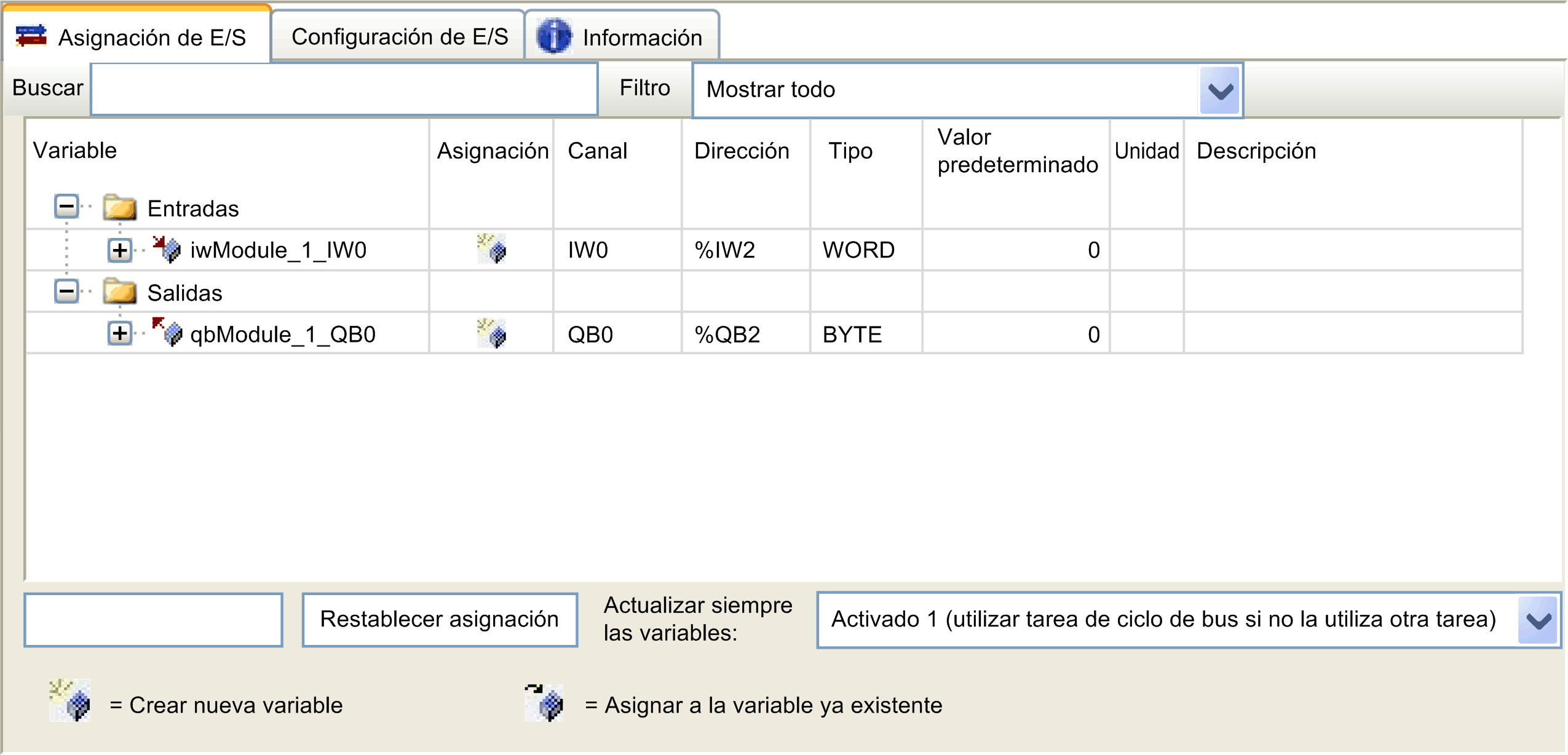Collapse the Salidas tree node

tap(66, 291)
